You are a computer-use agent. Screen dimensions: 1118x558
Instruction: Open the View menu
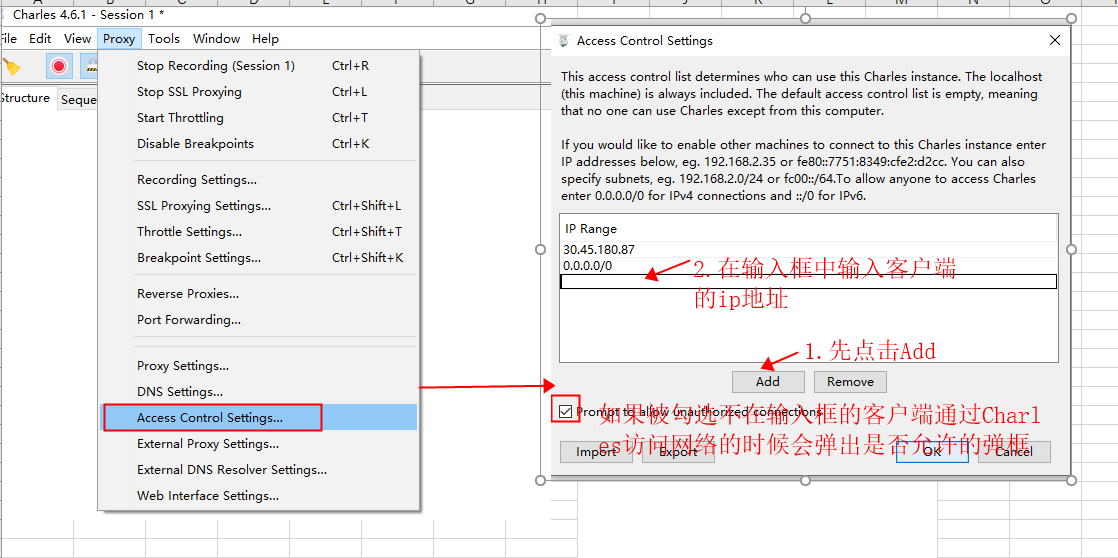click(77, 38)
